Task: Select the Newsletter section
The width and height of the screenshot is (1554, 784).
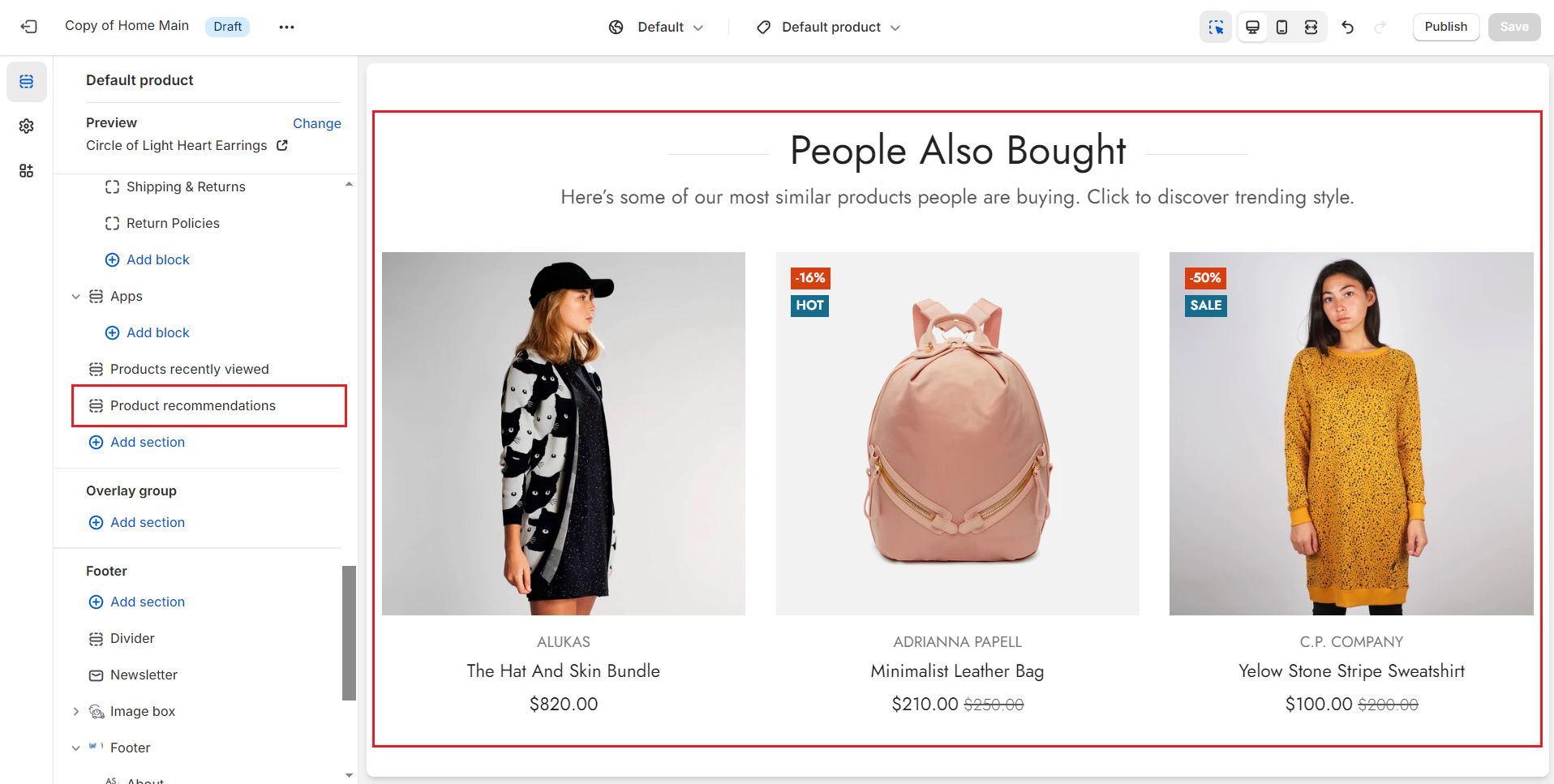Action: coord(144,675)
